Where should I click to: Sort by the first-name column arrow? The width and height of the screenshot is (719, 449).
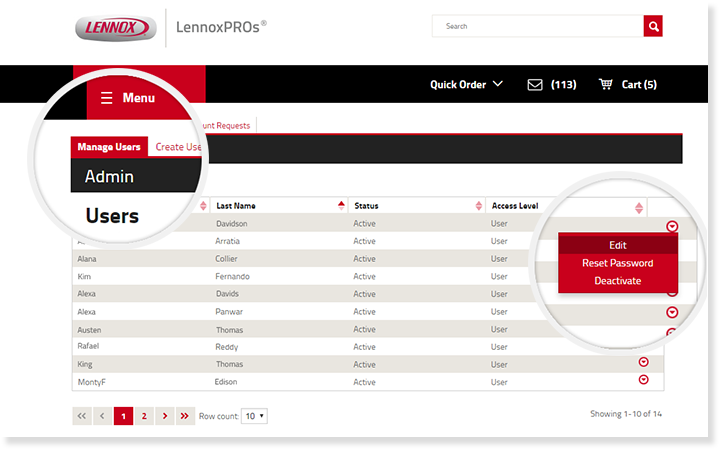click(x=204, y=206)
